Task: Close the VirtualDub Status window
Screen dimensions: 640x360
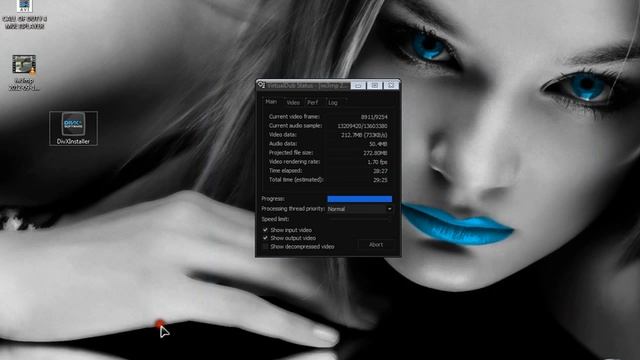Action: coord(391,85)
